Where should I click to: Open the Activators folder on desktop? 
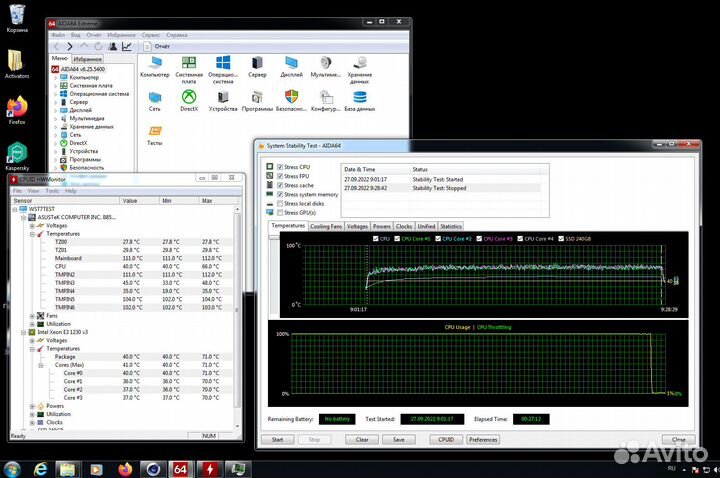tap(17, 64)
